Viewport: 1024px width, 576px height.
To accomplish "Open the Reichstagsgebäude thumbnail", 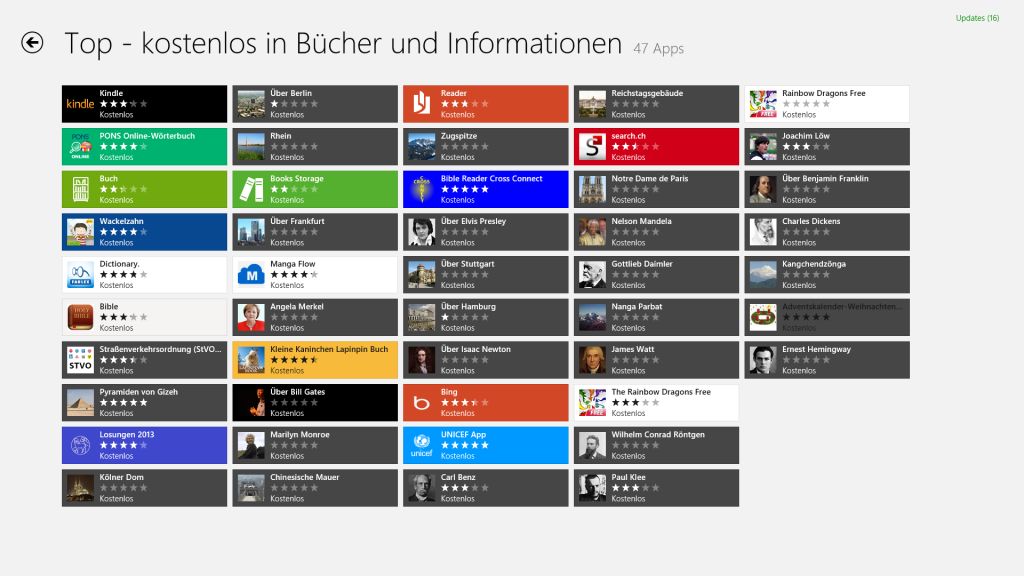I will pos(593,104).
